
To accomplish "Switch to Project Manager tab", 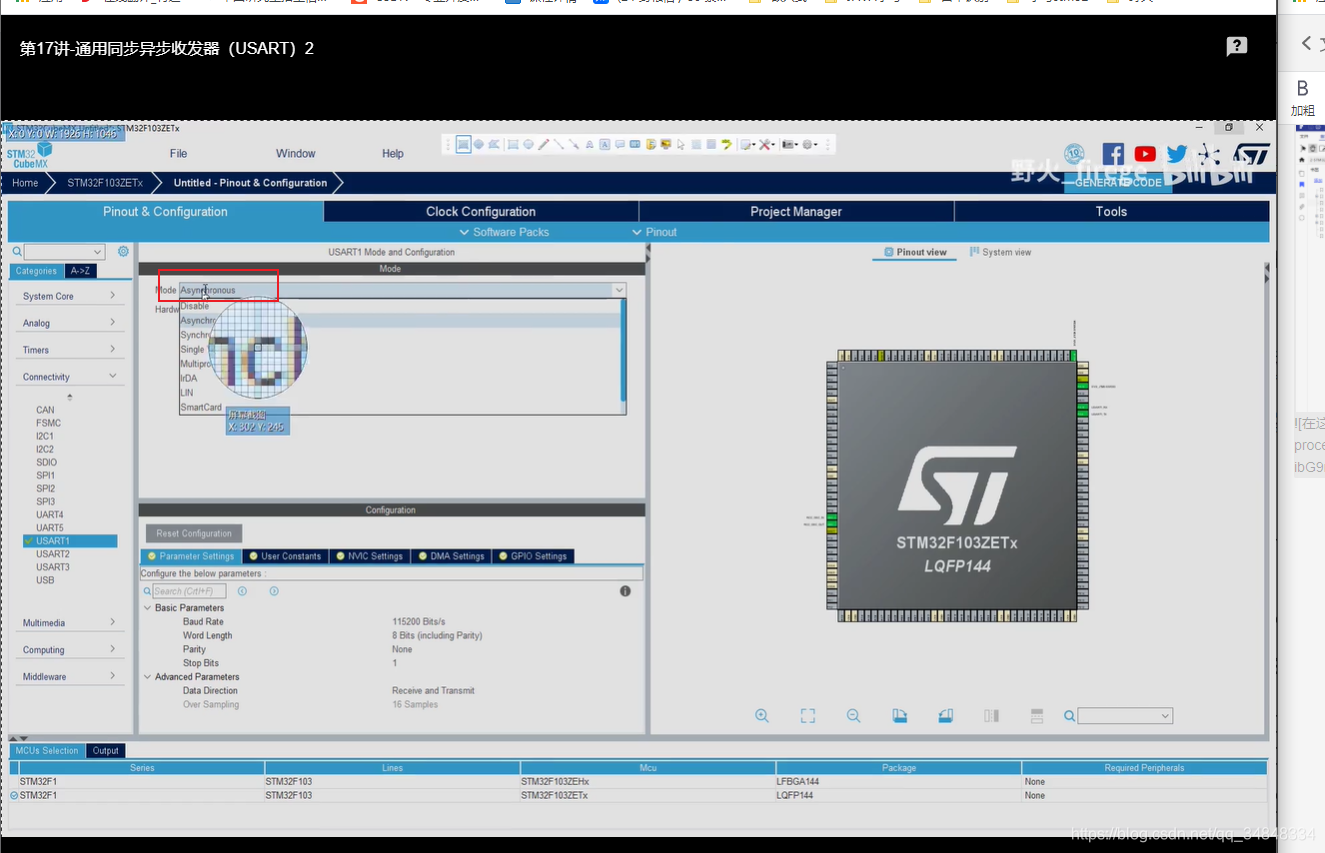I will pyautogui.click(x=796, y=211).
